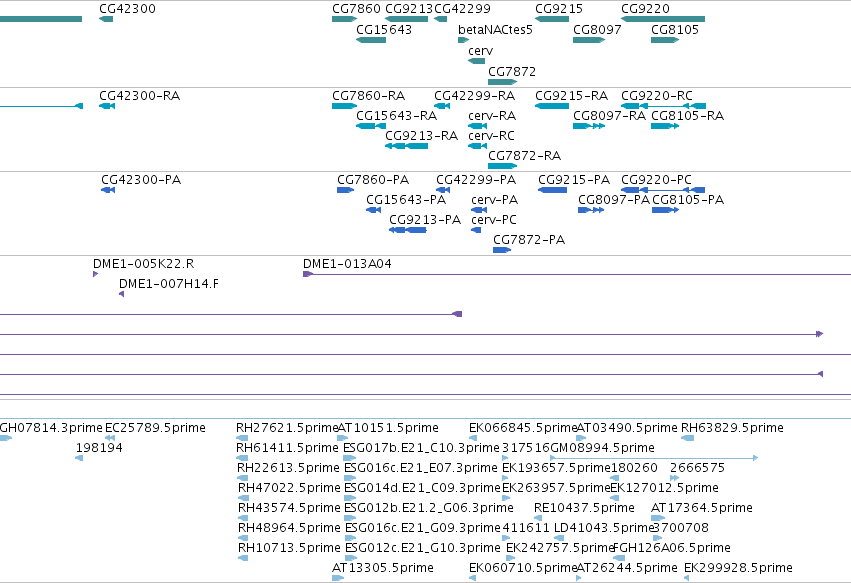Click the RH61411.5prime EST feature
Image resolution: width=851 pixels, height=583 pixels.
242,458
